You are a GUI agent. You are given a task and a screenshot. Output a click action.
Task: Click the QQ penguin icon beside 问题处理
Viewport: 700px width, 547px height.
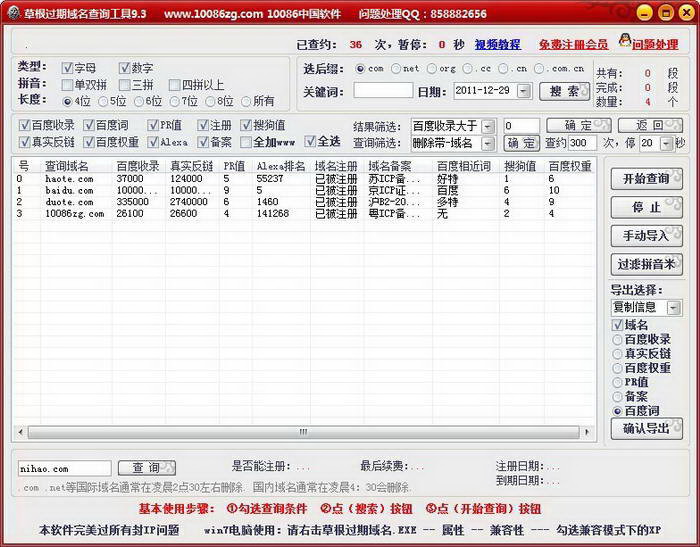pos(625,42)
